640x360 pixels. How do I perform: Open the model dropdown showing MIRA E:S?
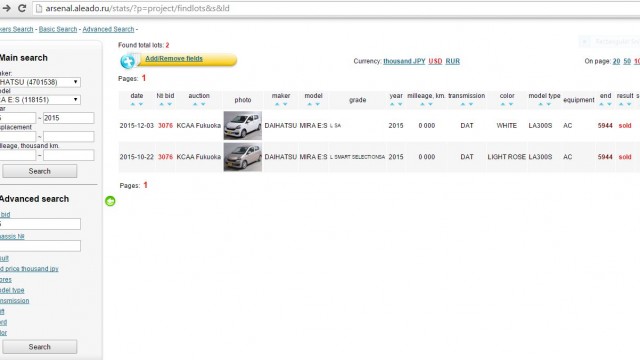(x=40, y=100)
